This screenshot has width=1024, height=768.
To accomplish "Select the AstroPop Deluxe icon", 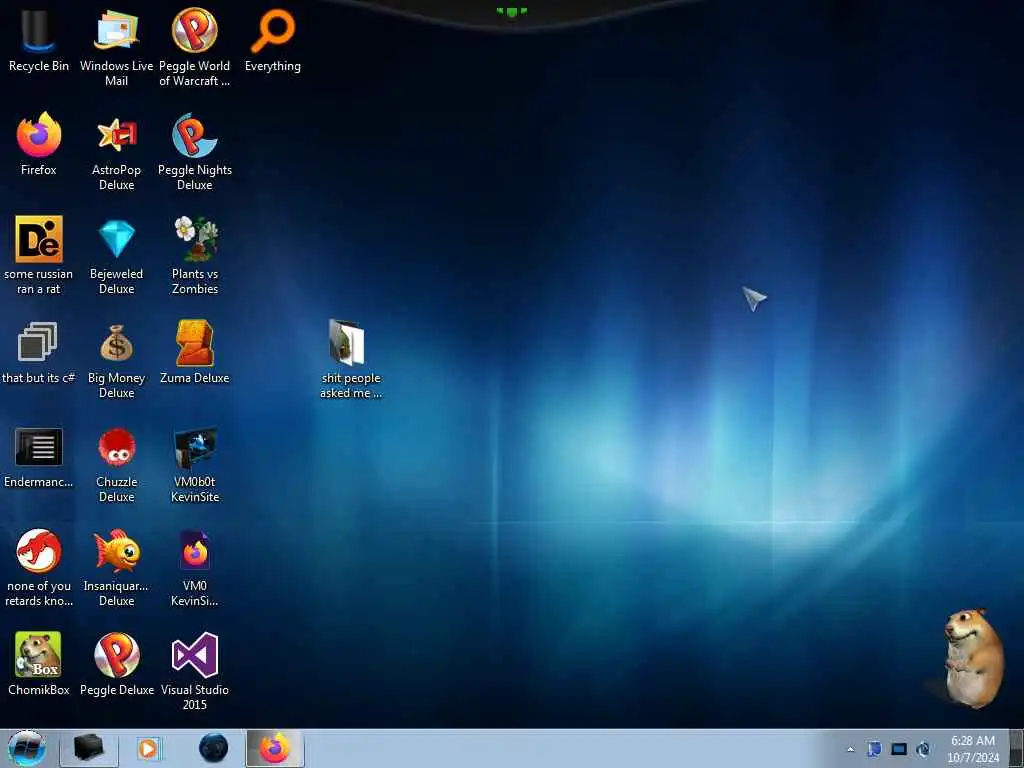I will pyautogui.click(x=116, y=152).
